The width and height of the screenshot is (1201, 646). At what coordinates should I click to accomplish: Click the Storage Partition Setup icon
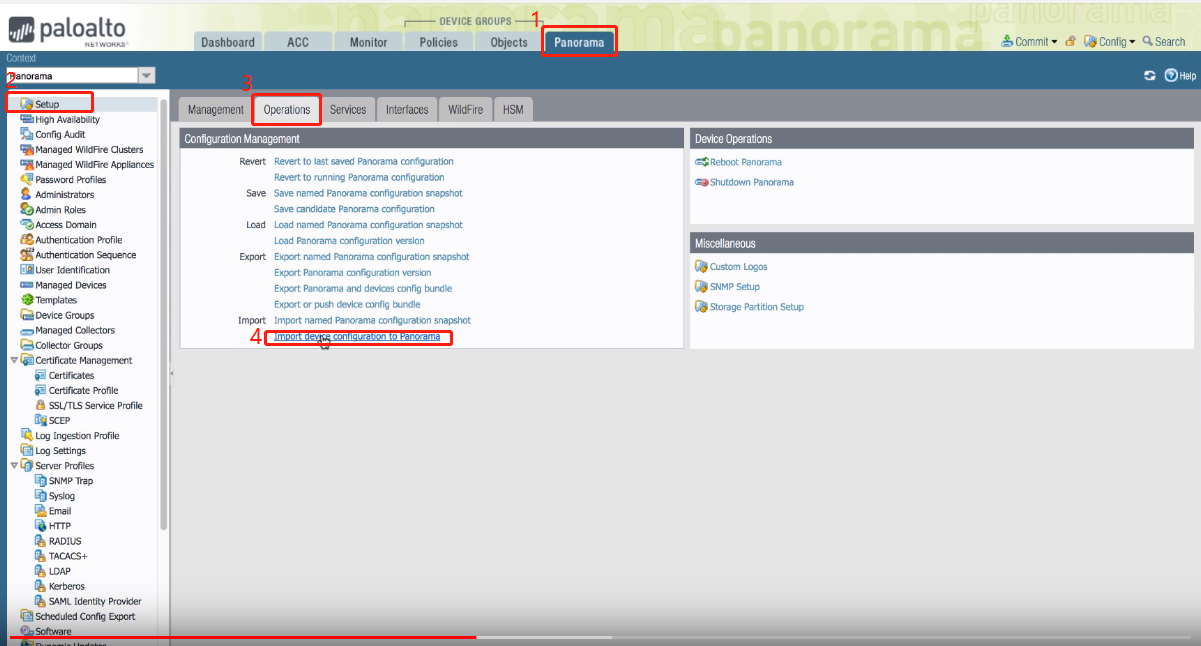(701, 307)
